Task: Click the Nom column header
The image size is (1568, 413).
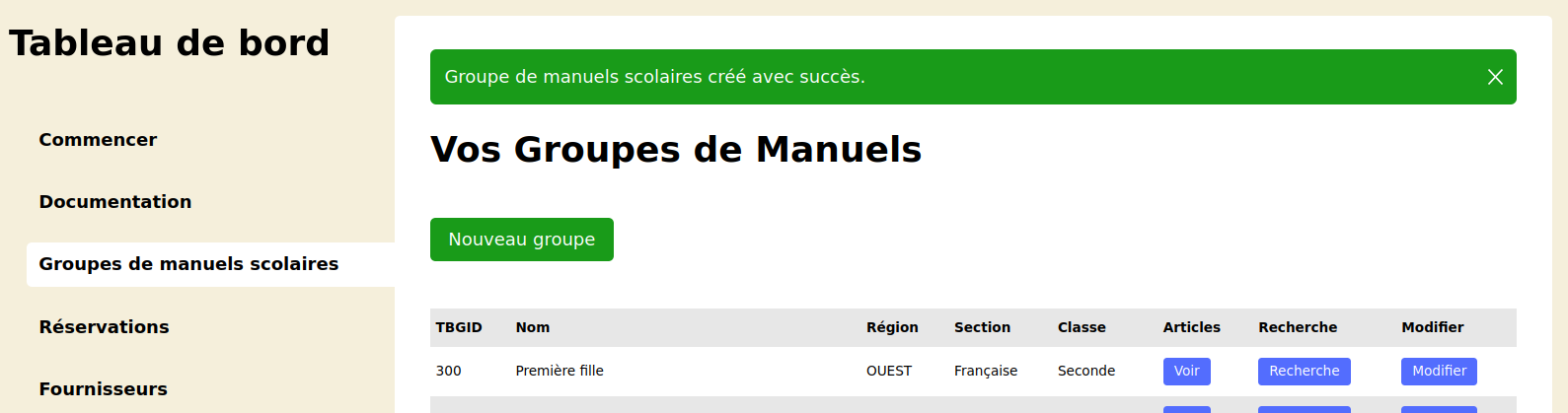Action: click(533, 327)
